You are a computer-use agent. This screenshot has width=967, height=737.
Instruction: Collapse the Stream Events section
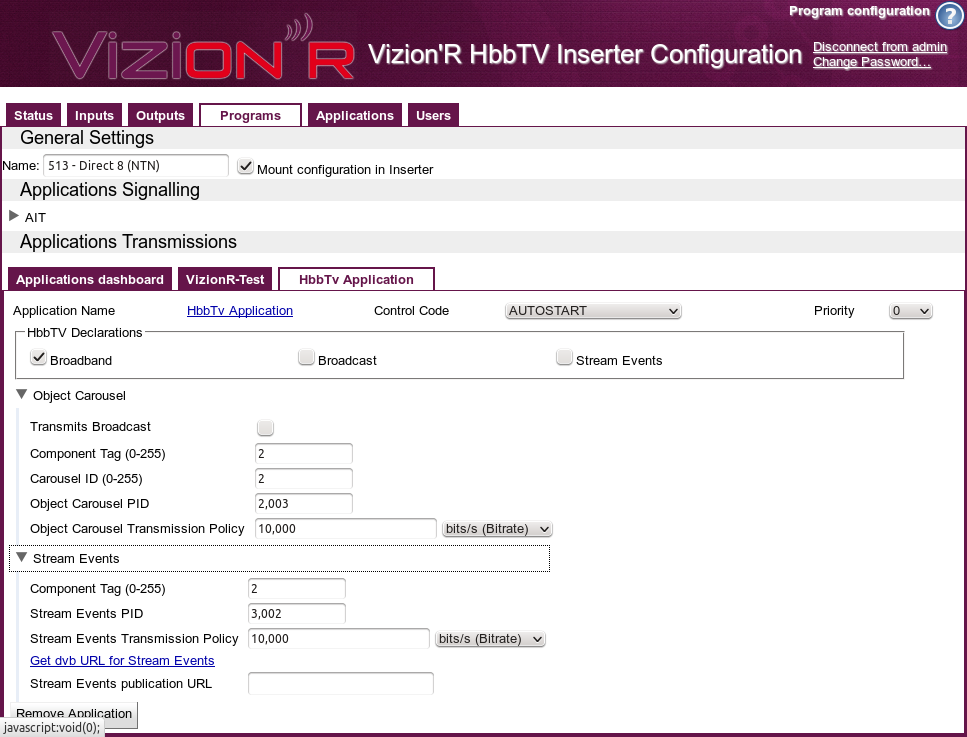[x=22, y=558]
